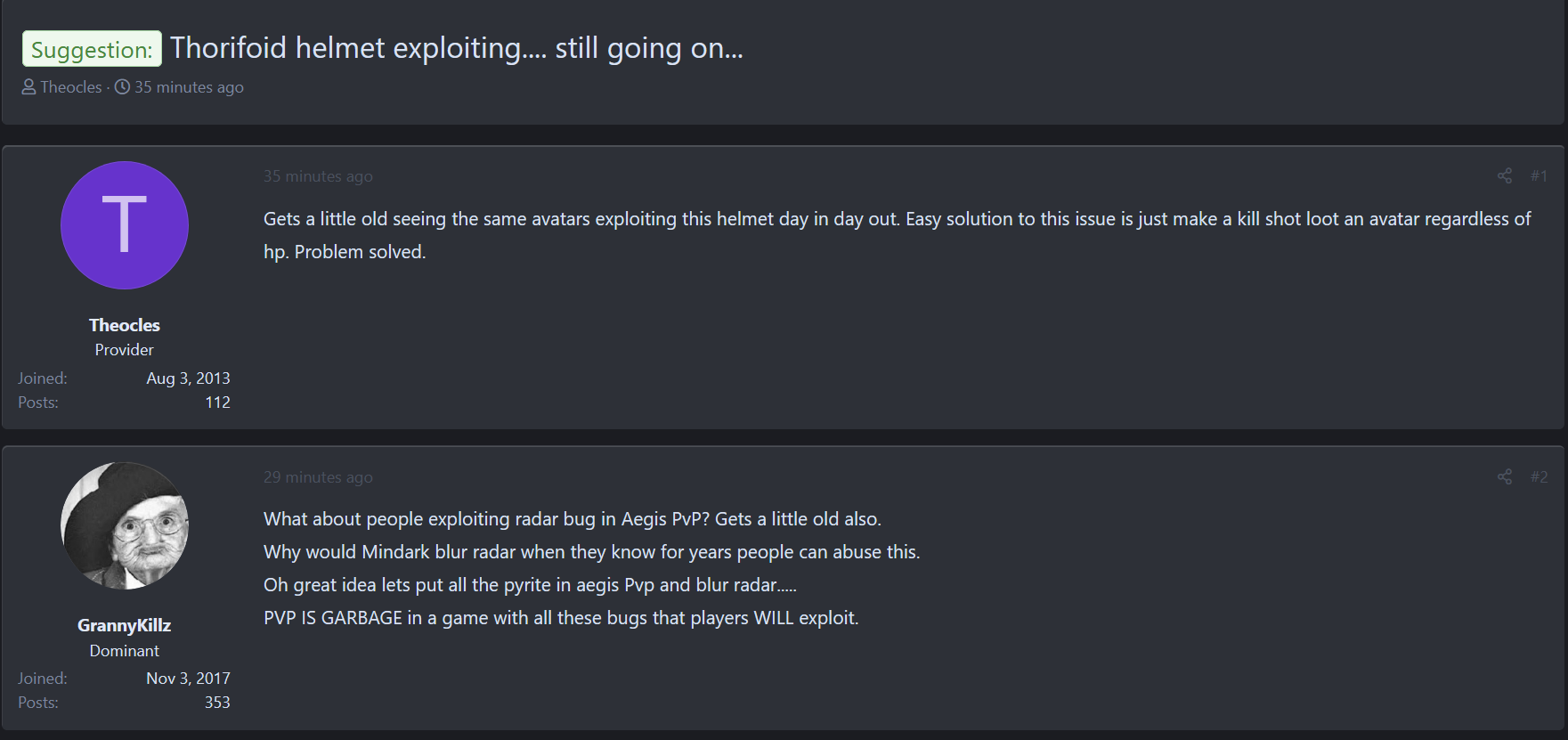Click the user icon beside Theocles in thread header
The image size is (1568, 740).
coord(29,87)
